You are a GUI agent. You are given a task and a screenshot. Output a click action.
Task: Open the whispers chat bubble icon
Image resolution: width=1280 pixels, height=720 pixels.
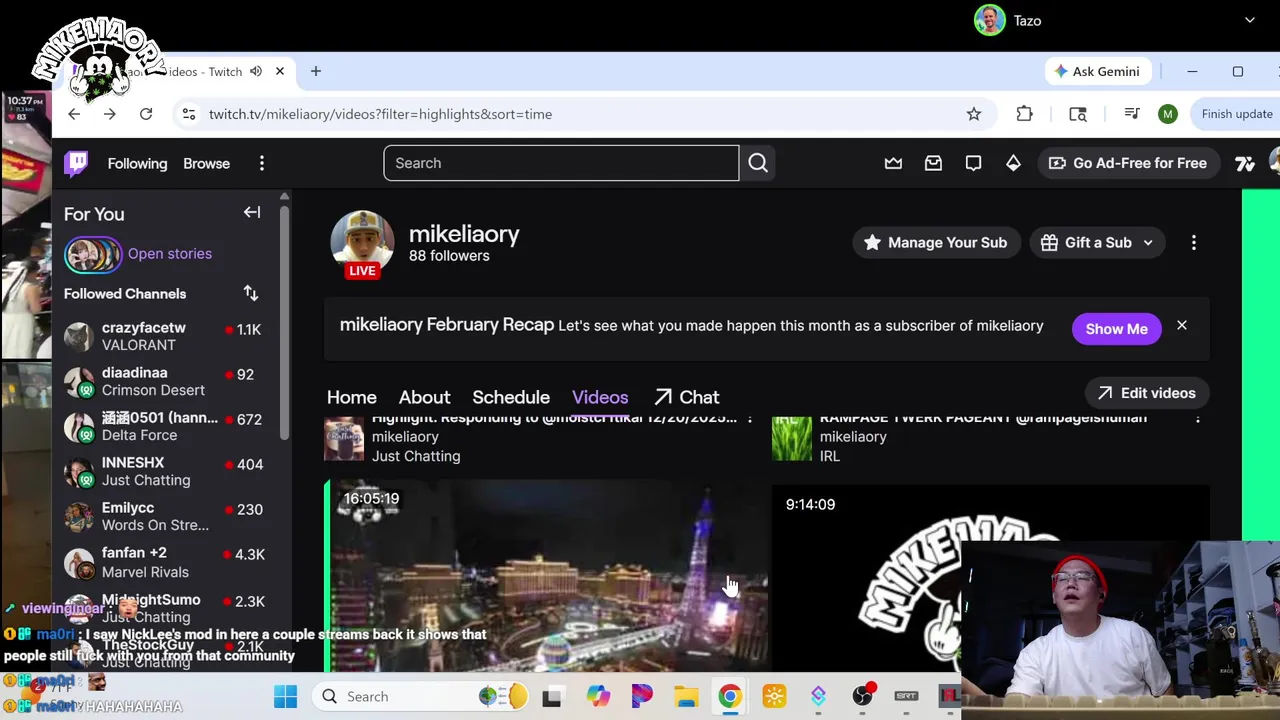pos(973,163)
